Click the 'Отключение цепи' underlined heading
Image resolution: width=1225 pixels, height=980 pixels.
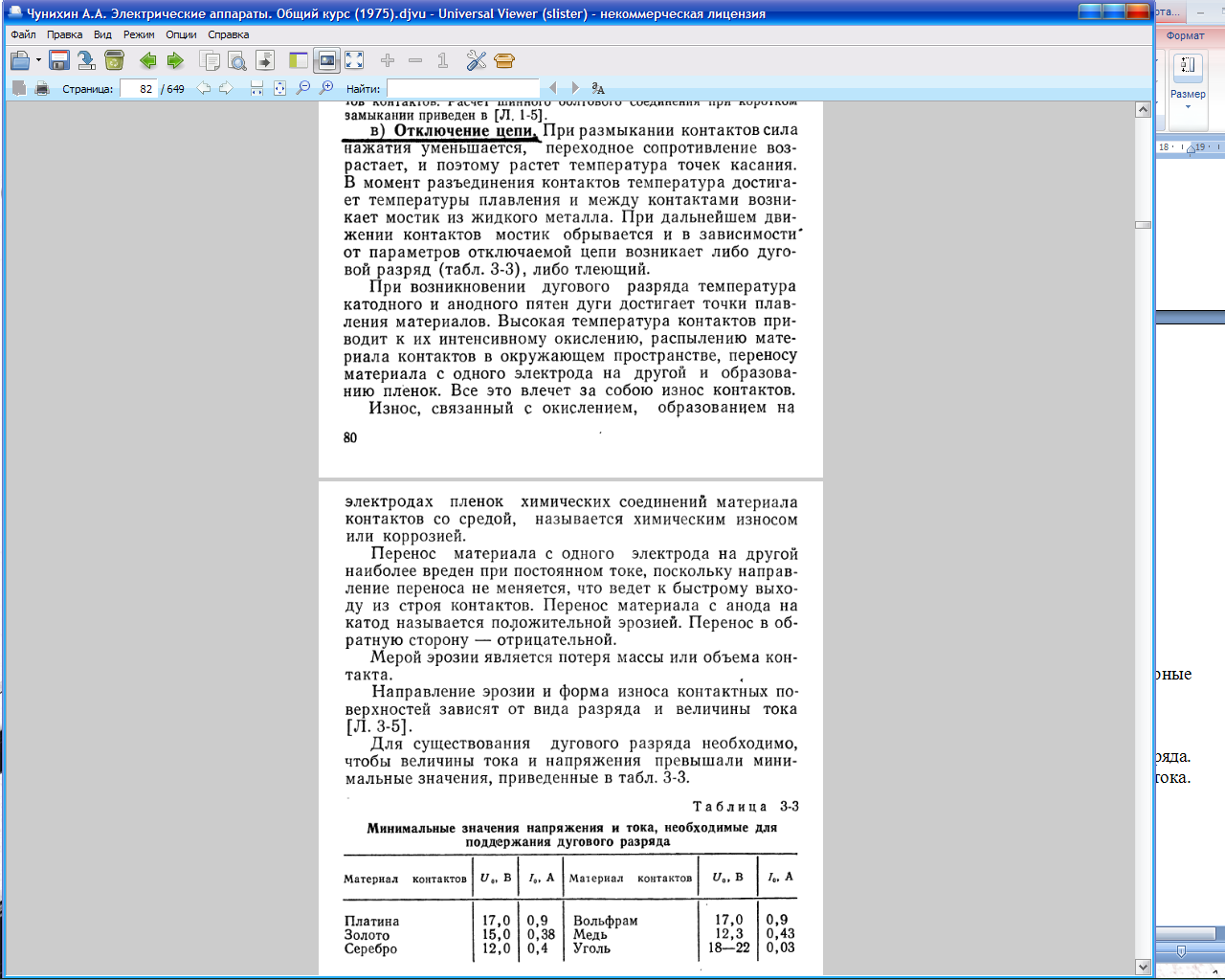tap(464, 131)
